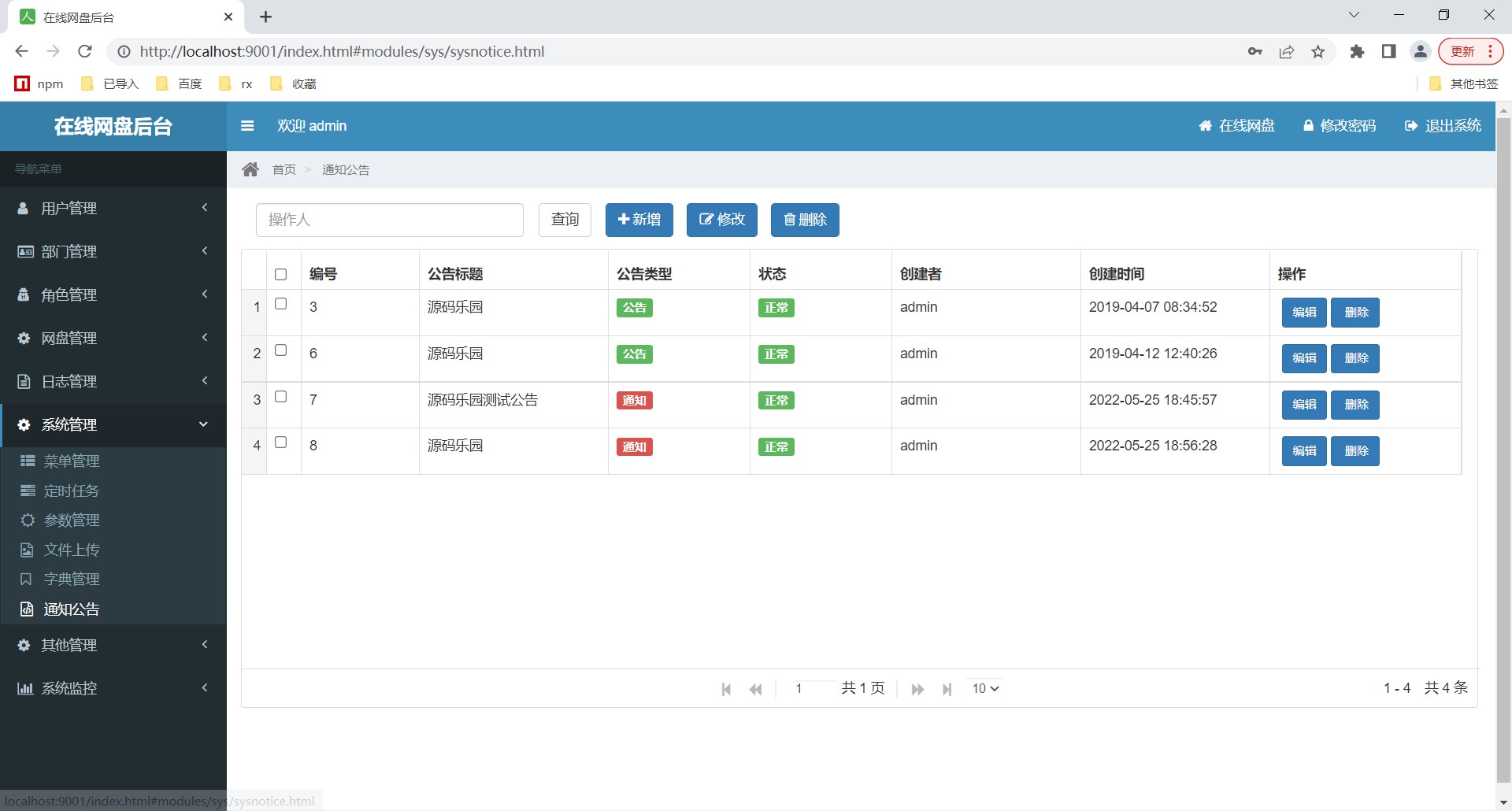Bookmark this page with star icon
The image size is (1512, 811).
[1318, 52]
